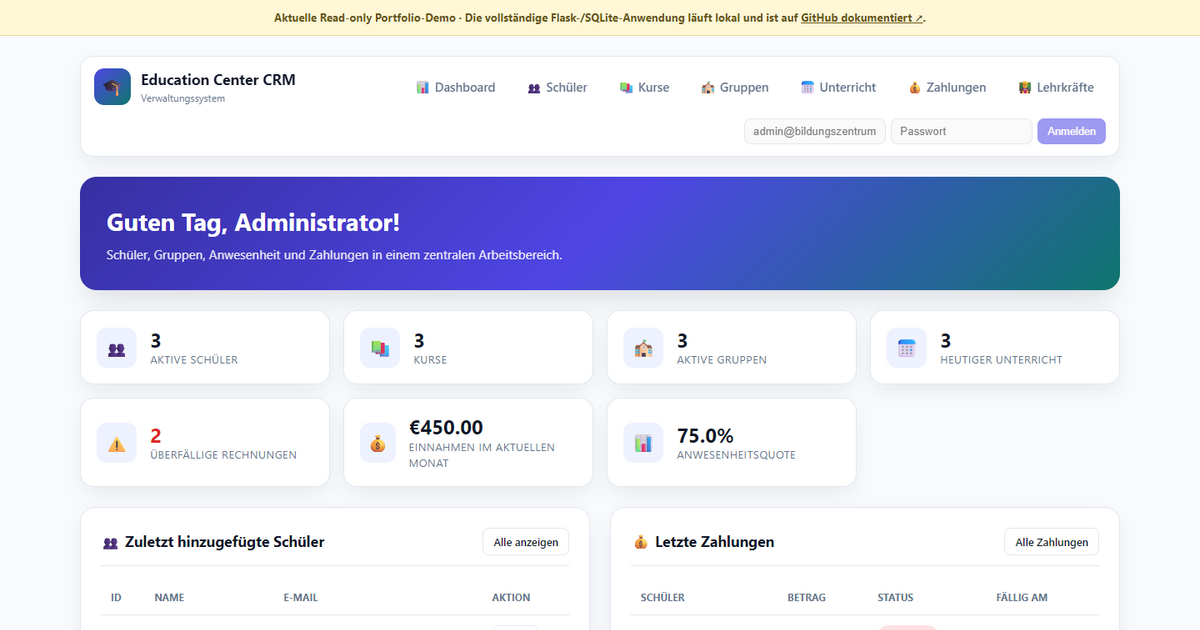
Task: Click the Zahlungen money bag icon in navigation
Action: [x=914, y=88]
